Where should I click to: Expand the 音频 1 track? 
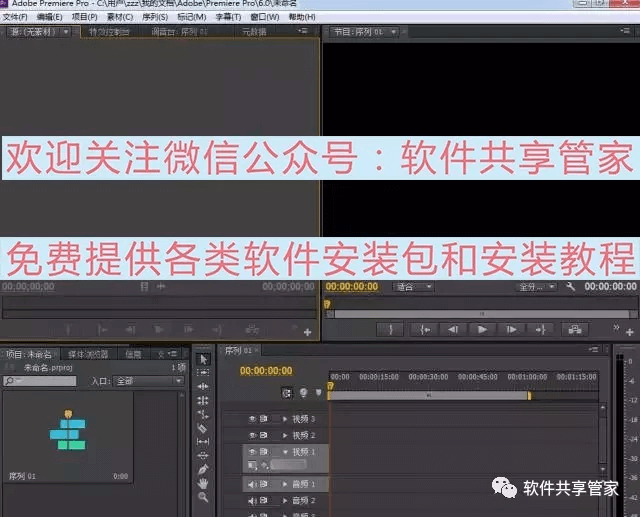(x=285, y=484)
